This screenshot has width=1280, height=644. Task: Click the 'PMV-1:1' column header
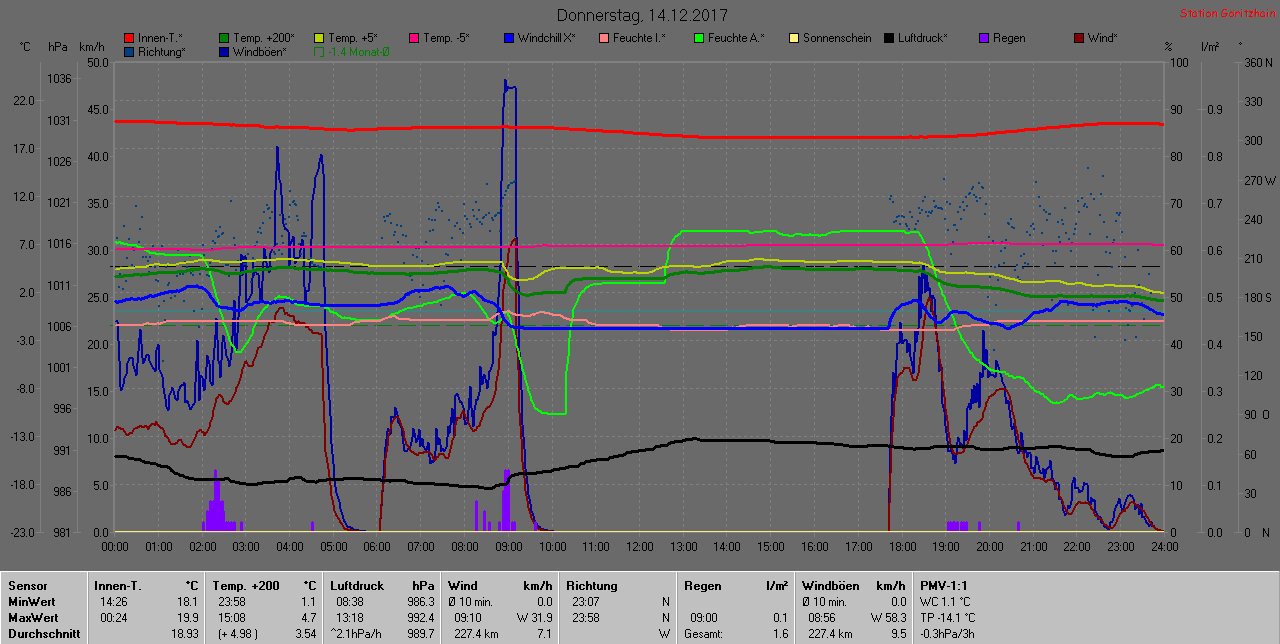click(945, 585)
